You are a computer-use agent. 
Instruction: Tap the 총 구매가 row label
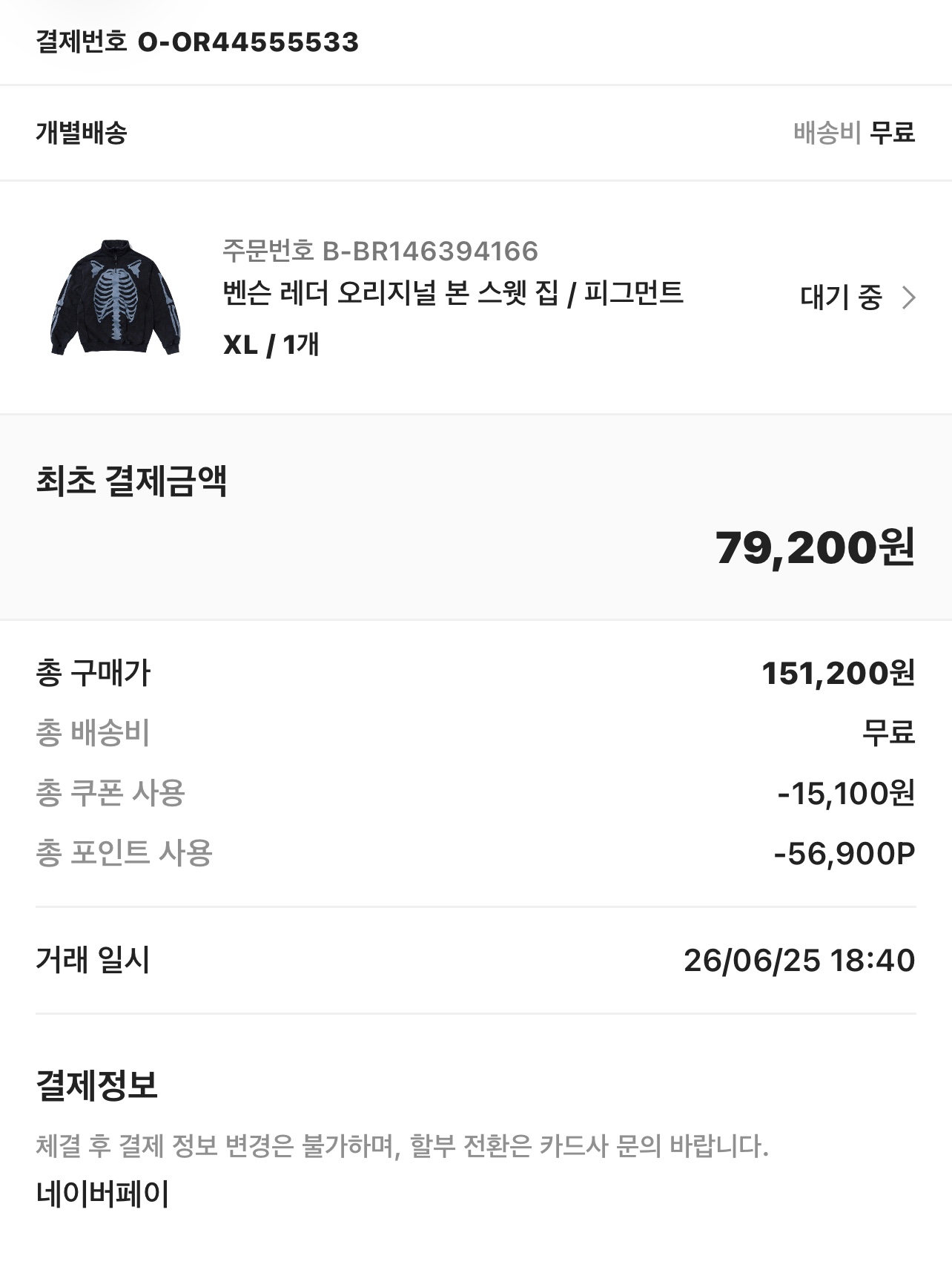(x=93, y=673)
